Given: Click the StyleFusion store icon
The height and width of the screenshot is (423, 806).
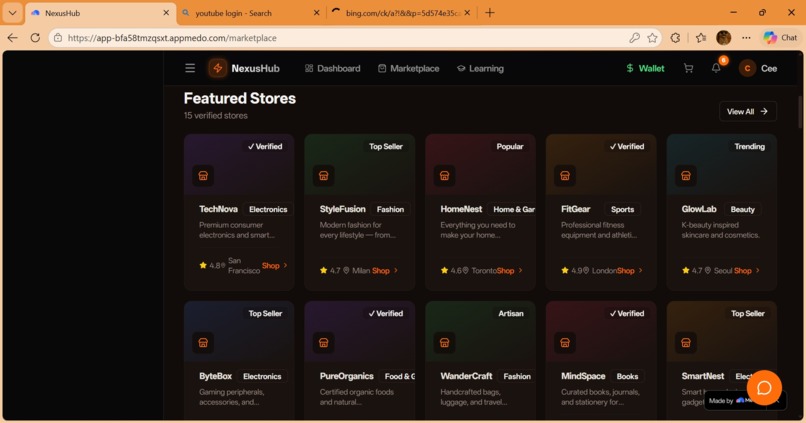Looking at the screenshot, I should tap(323, 176).
